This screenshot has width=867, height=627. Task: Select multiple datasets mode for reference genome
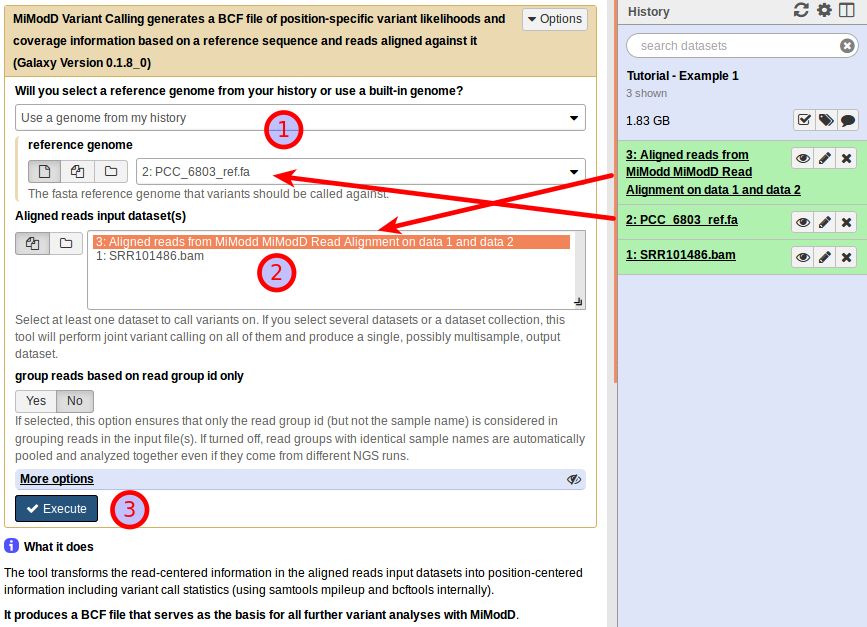pyautogui.click(x=77, y=171)
